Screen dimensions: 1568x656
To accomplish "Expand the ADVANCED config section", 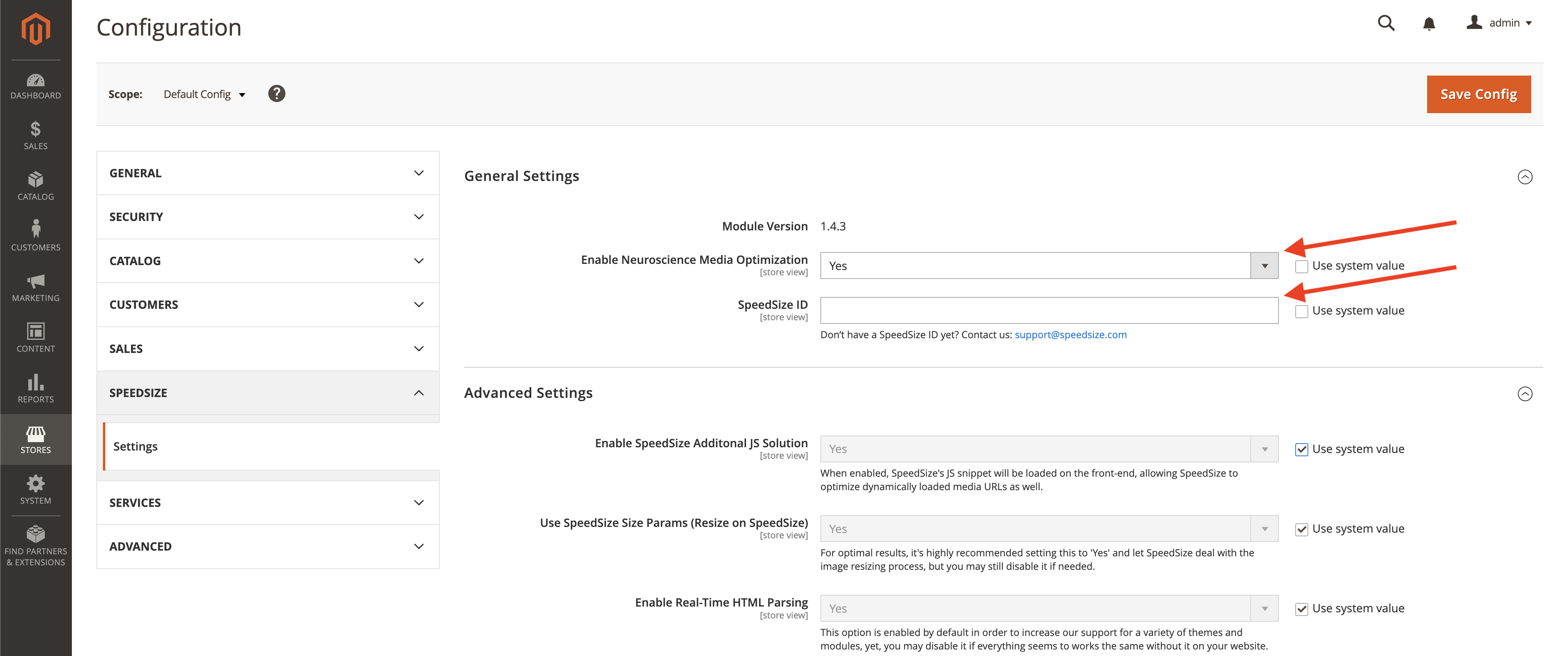I will click(268, 547).
